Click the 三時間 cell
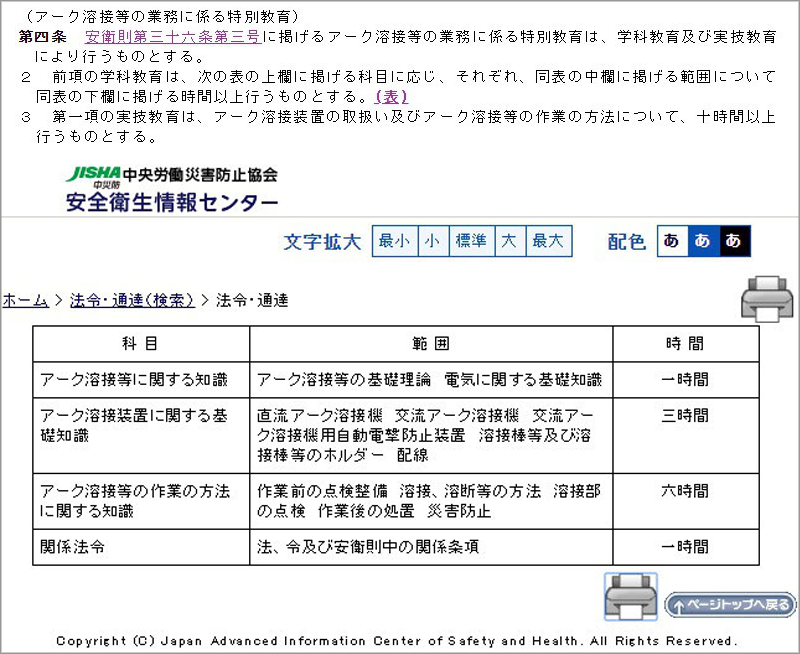This screenshot has width=800, height=654. click(x=686, y=435)
